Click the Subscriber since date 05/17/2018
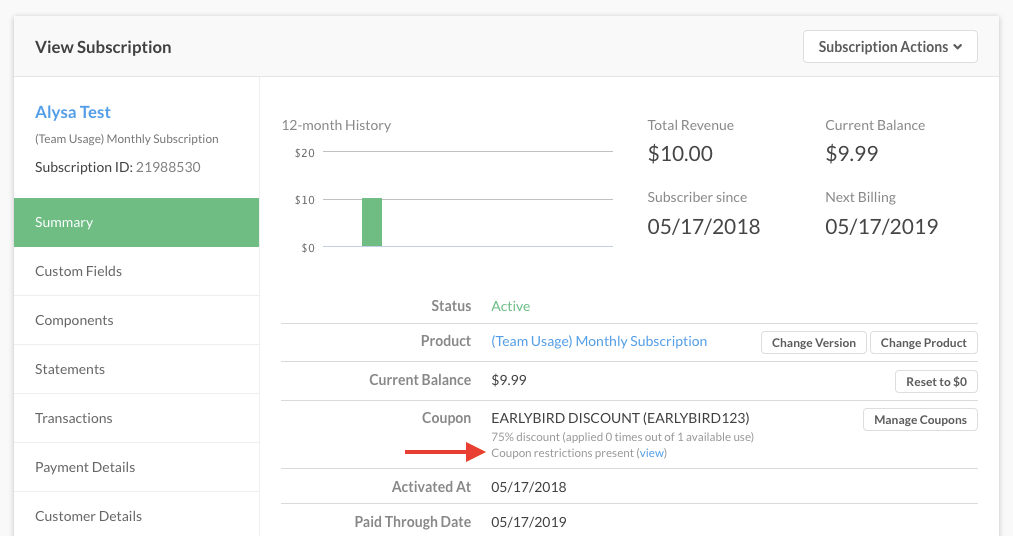Viewport: 1013px width, 536px height. click(x=704, y=227)
